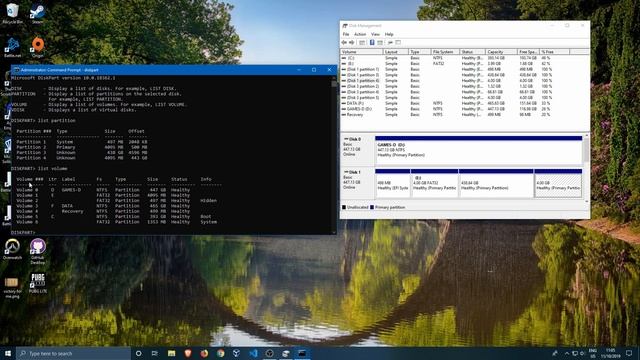The width and height of the screenshot is (640, 360).
Task: Click the blue Help icon in Disk Management toolbar
Action: 372,42
